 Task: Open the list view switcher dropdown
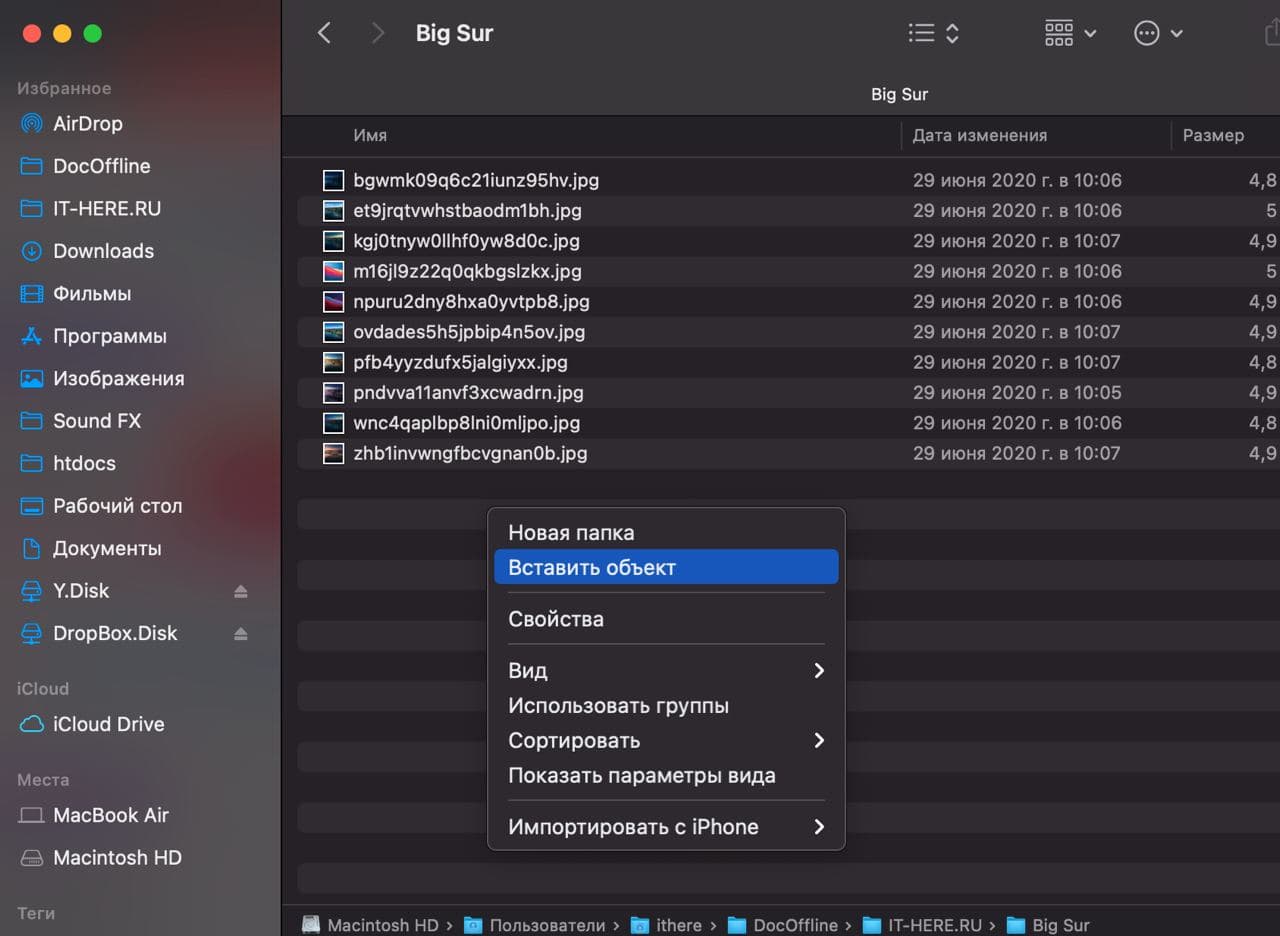point(933,33)
